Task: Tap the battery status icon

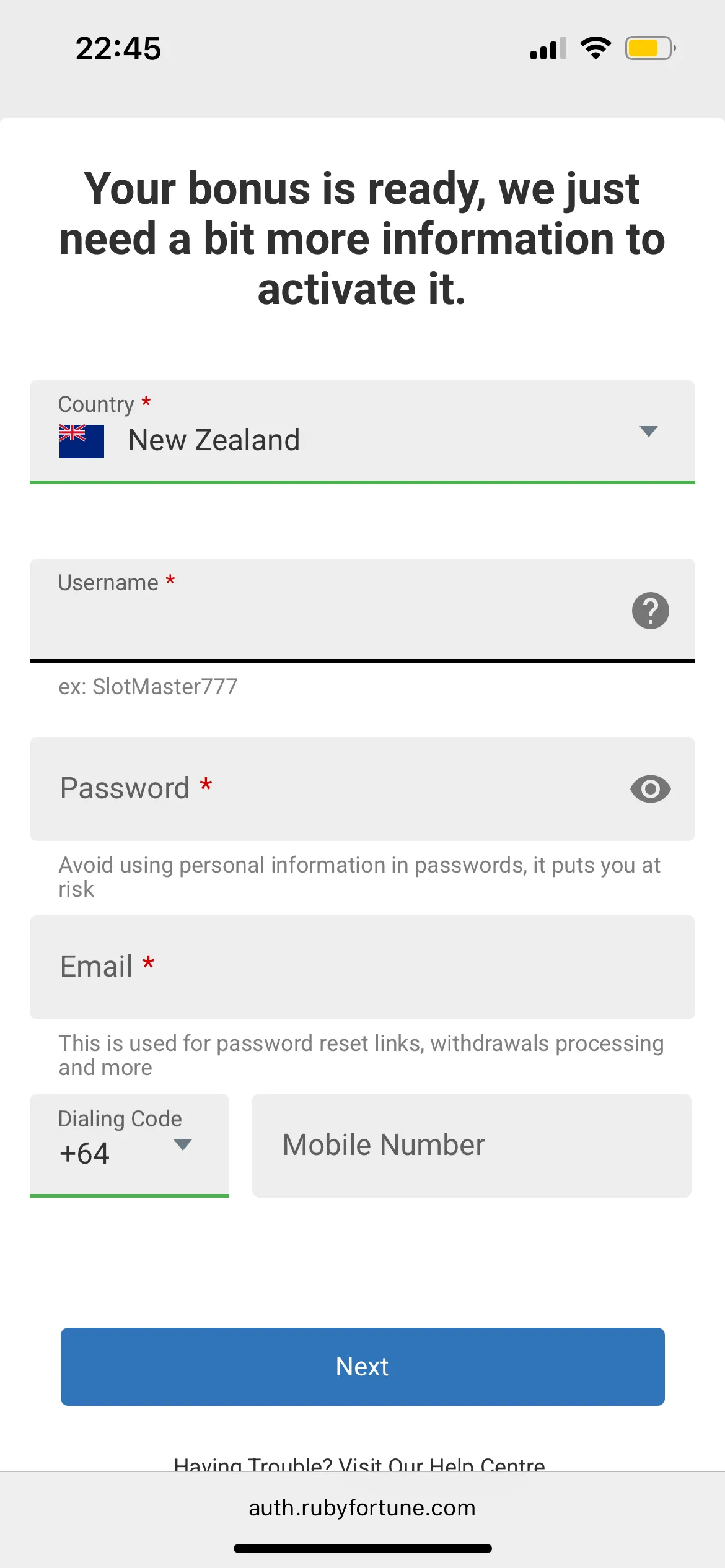Action: coord(649,48)
